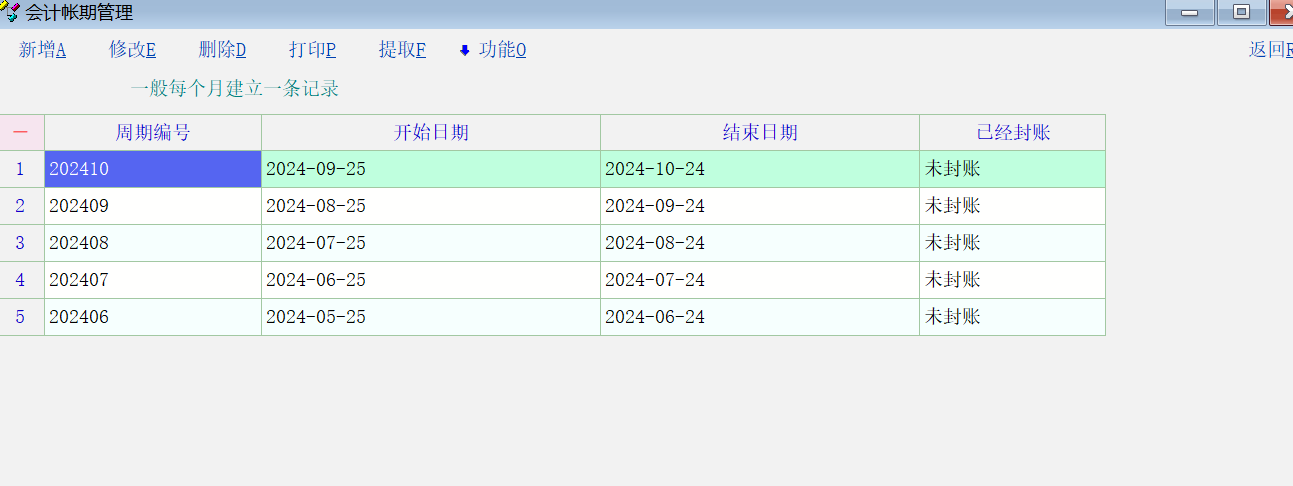Click the app icon in title bar
The height and width of the screenshot is (486, 1293).
click(10, 12)
